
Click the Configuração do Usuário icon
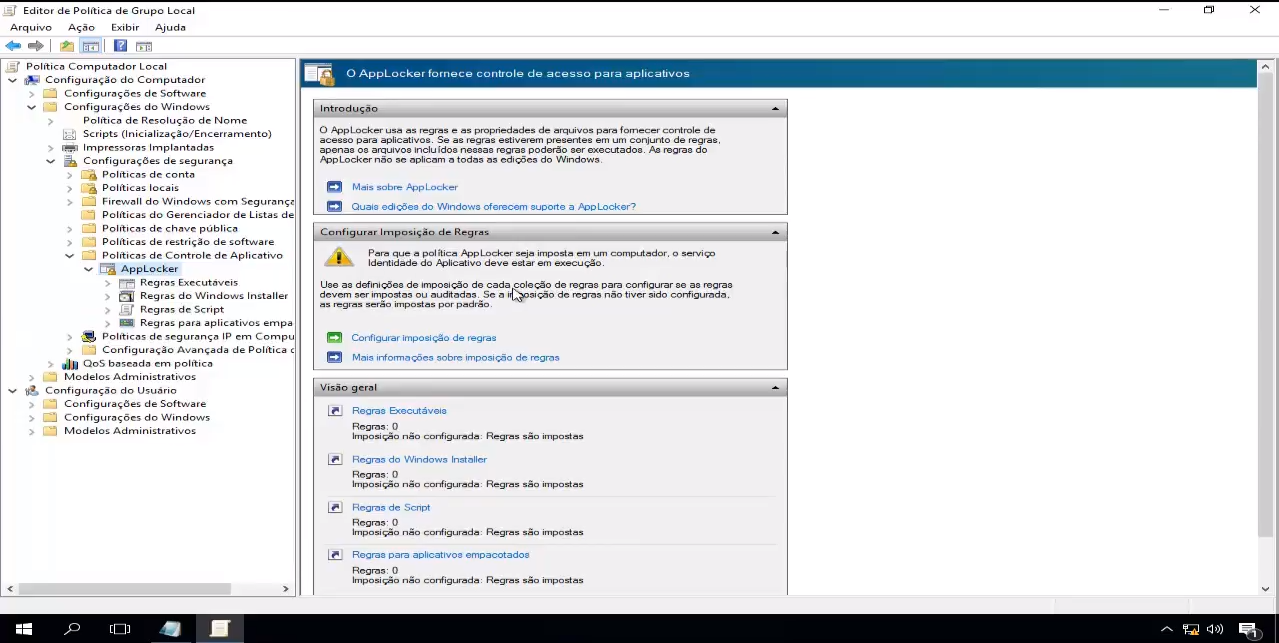[32, 391]
